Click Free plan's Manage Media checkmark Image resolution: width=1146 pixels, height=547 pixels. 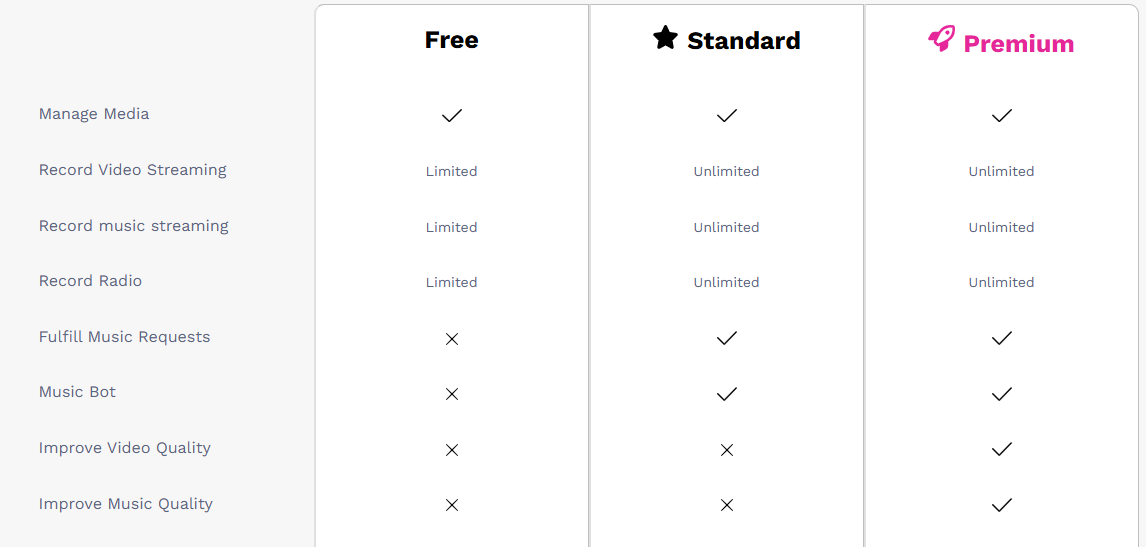pos(452,116)
